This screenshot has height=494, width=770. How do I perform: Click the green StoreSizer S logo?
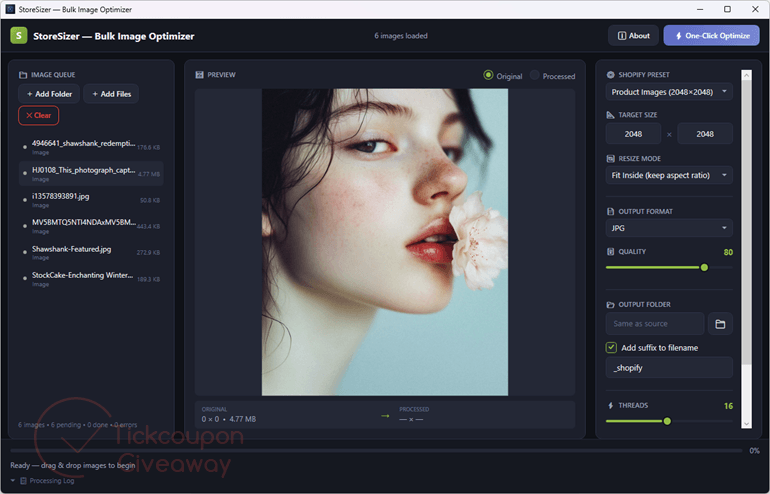19,36
